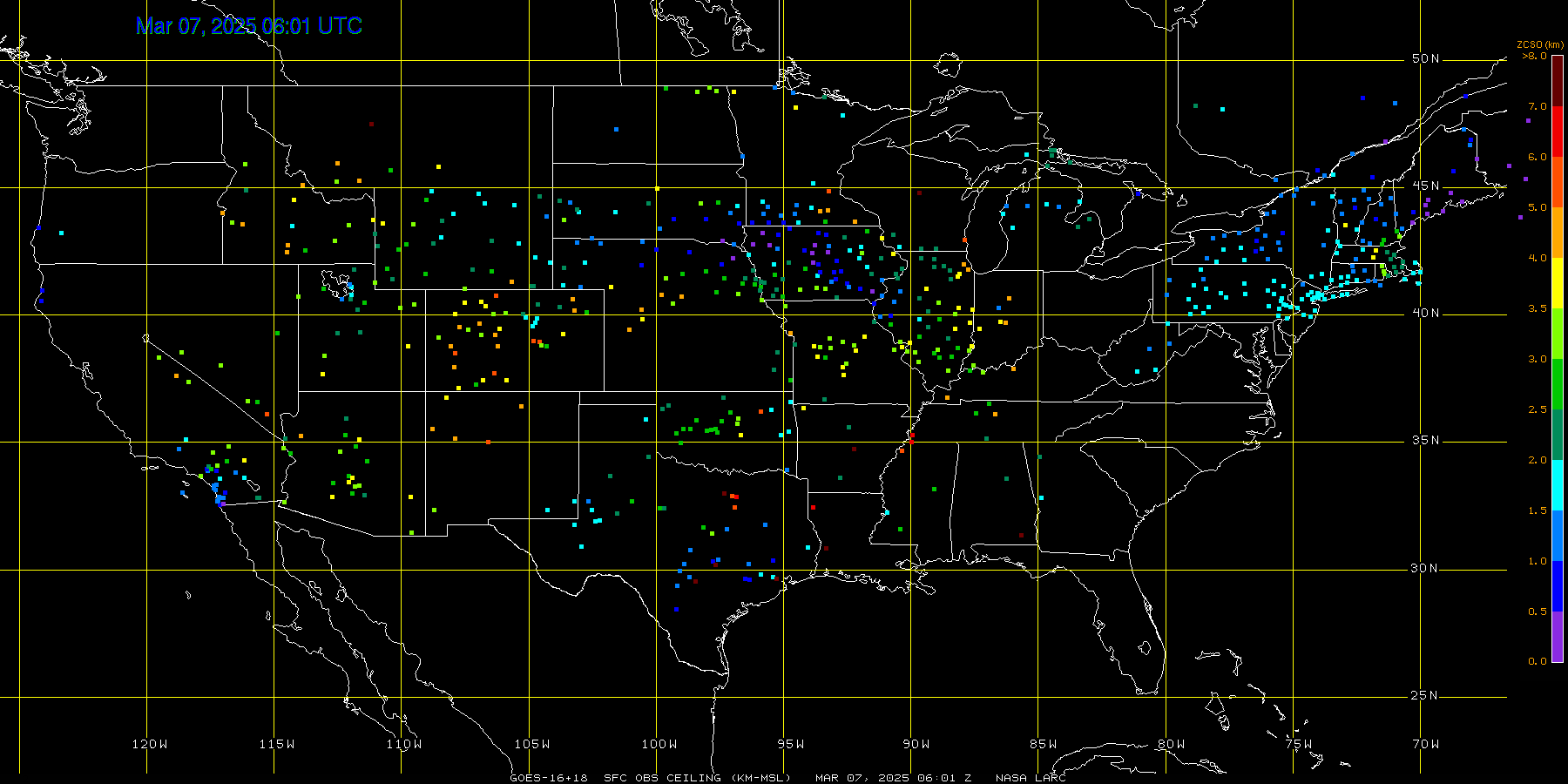This screenshot has width=1568, height=784.
Task: Click the SFC OBS CEILING (KM-MSL) footer text
Action: tap(697, 778)
